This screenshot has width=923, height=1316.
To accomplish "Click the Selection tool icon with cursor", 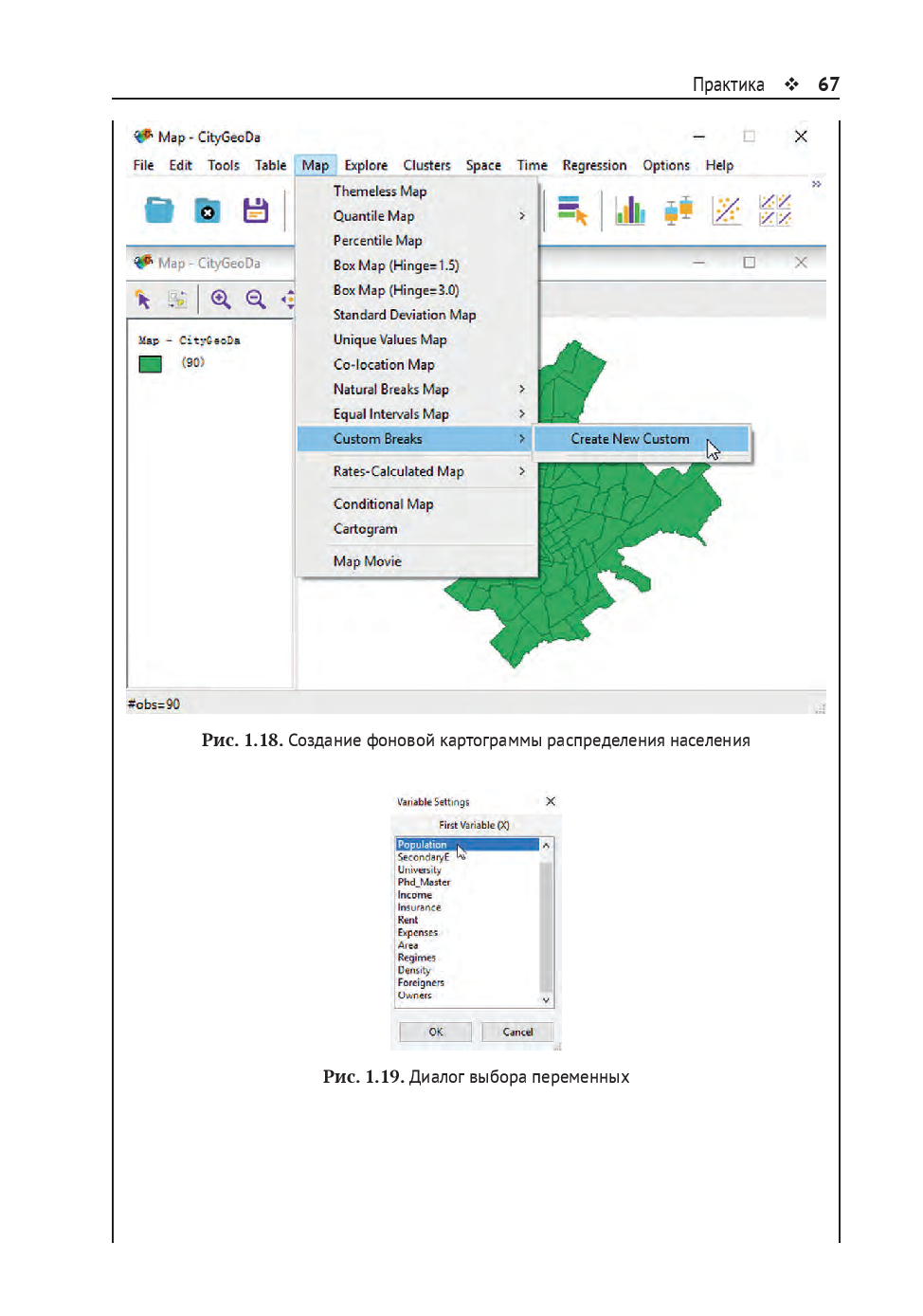I will [572, 210].
